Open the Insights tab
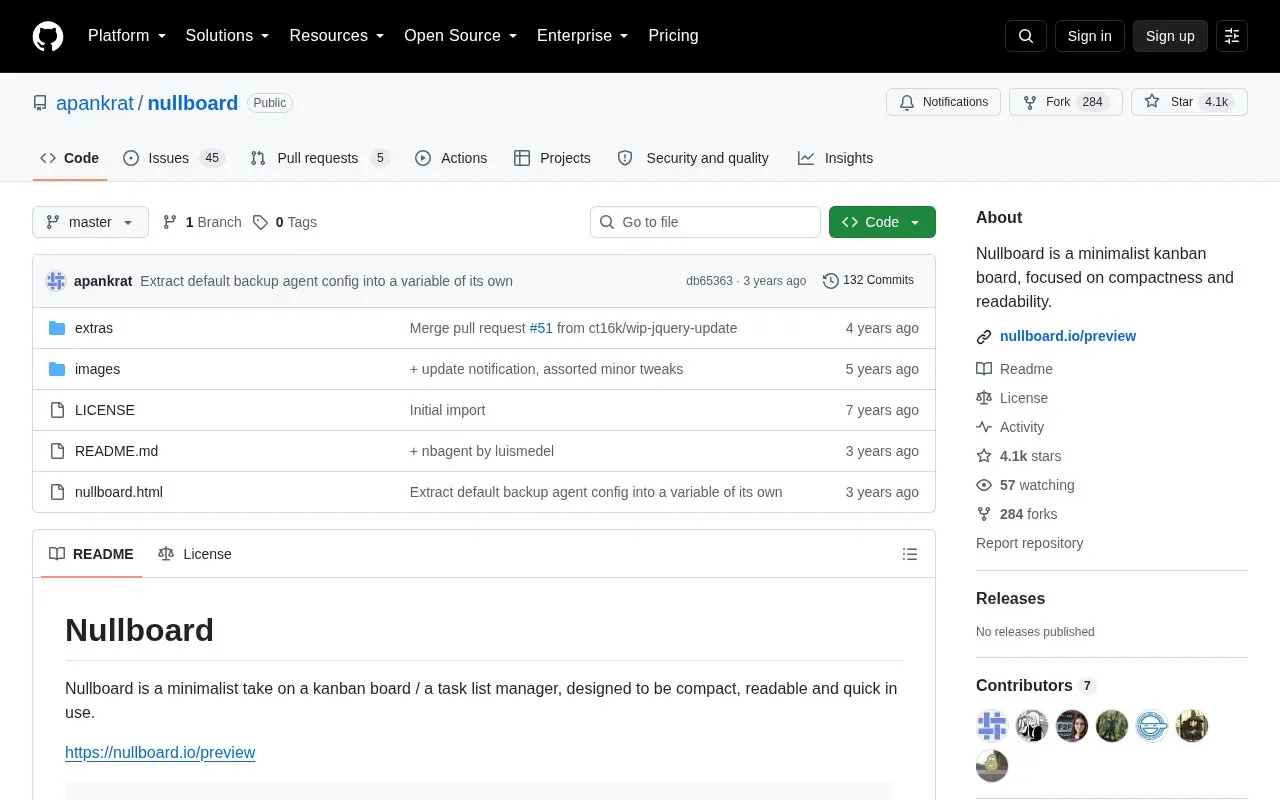 (835, 158)
